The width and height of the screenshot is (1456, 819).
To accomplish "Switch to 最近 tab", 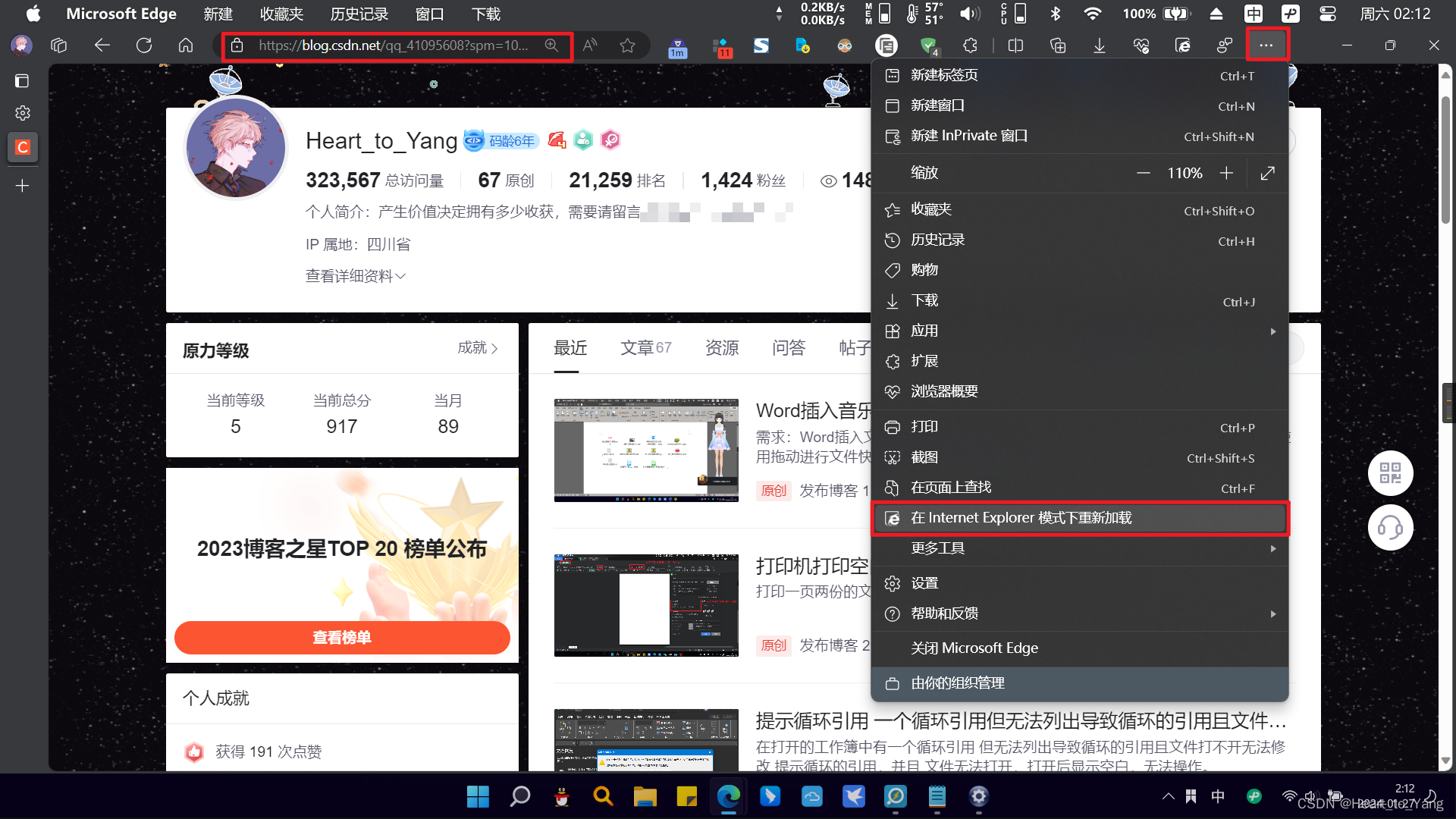I will click(x=570, y=348).
